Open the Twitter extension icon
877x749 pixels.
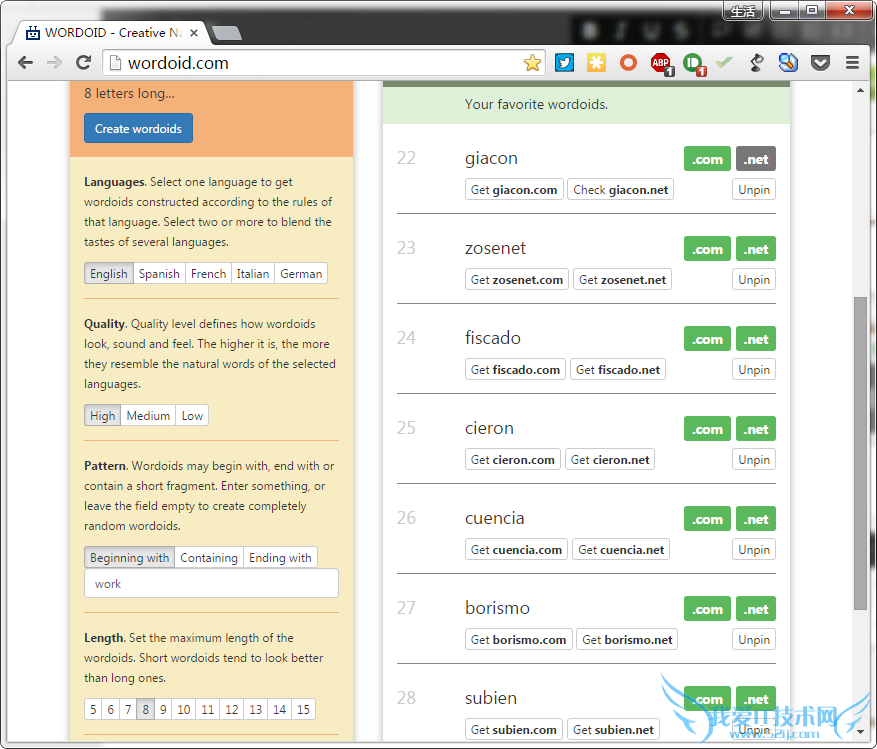pos(564,63)
